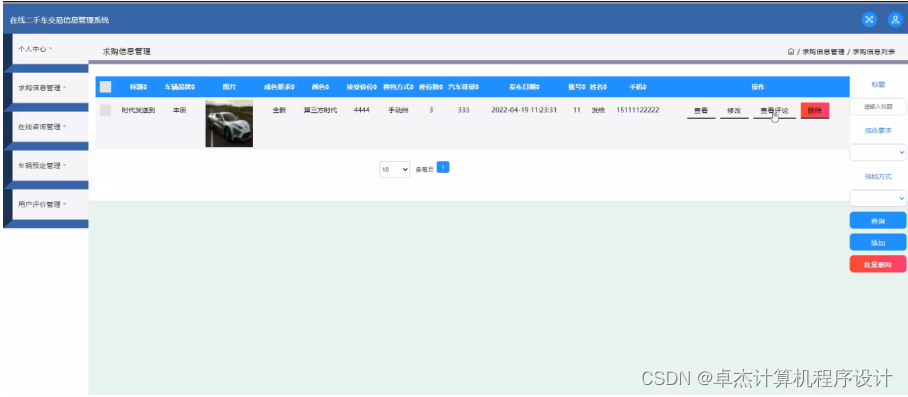Sort the table by 成色要求 column
The image size is (908, 397).
(279, 87)
